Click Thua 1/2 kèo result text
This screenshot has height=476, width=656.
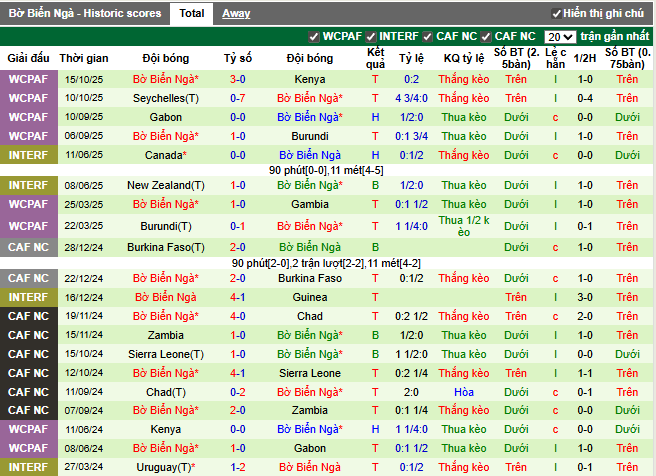coord(464,226)
